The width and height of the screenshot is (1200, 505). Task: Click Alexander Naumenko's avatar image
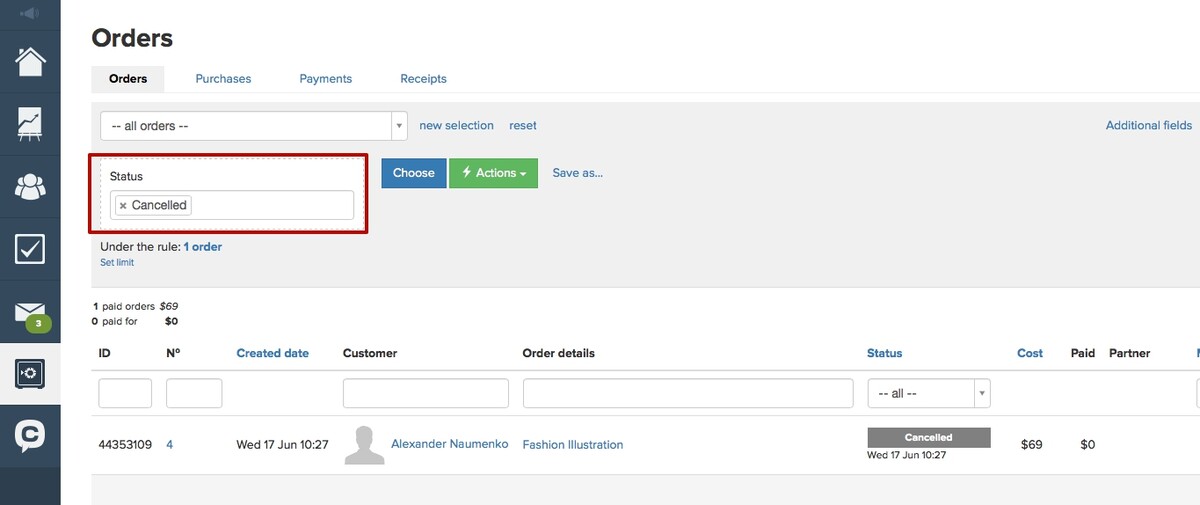pyautogui.click(x=365, y=445)
